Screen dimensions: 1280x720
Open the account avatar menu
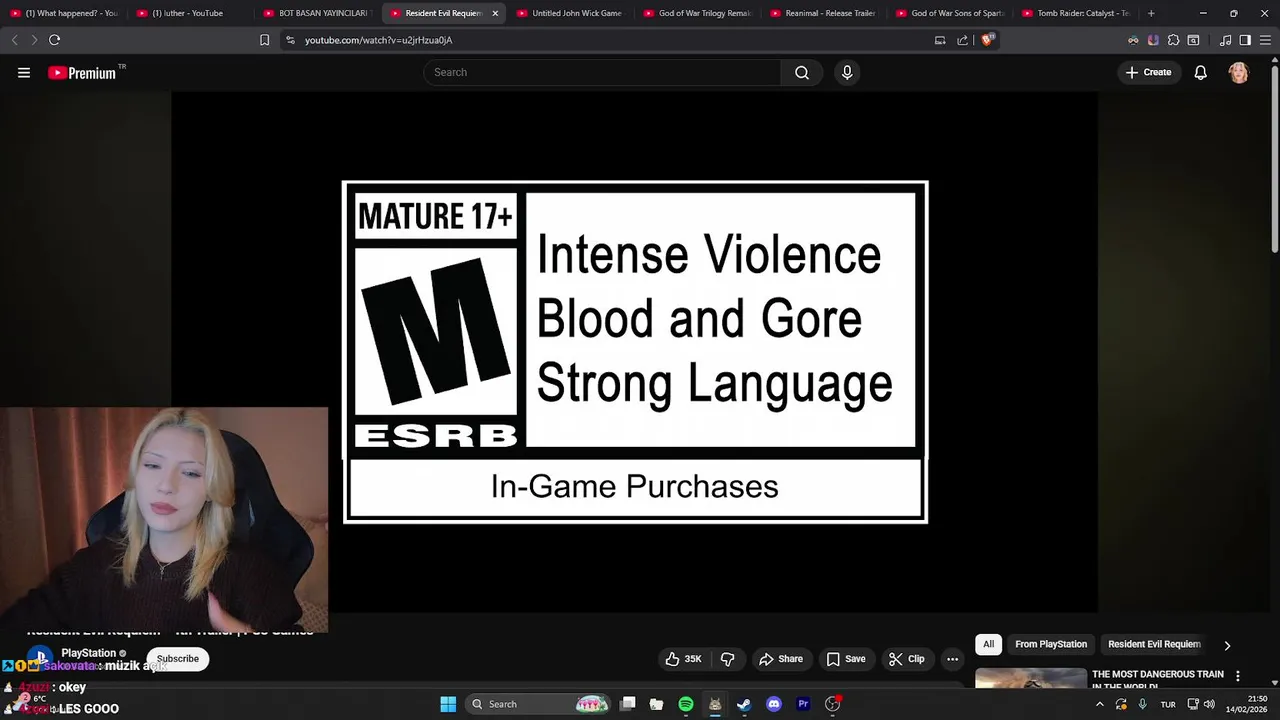(1239, 72)
